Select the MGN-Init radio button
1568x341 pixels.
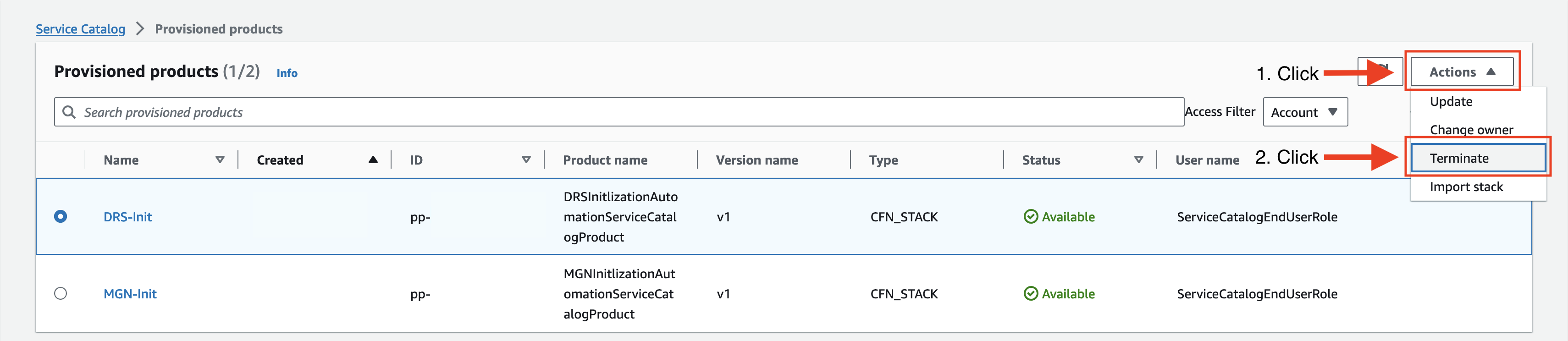click(60, 293)
